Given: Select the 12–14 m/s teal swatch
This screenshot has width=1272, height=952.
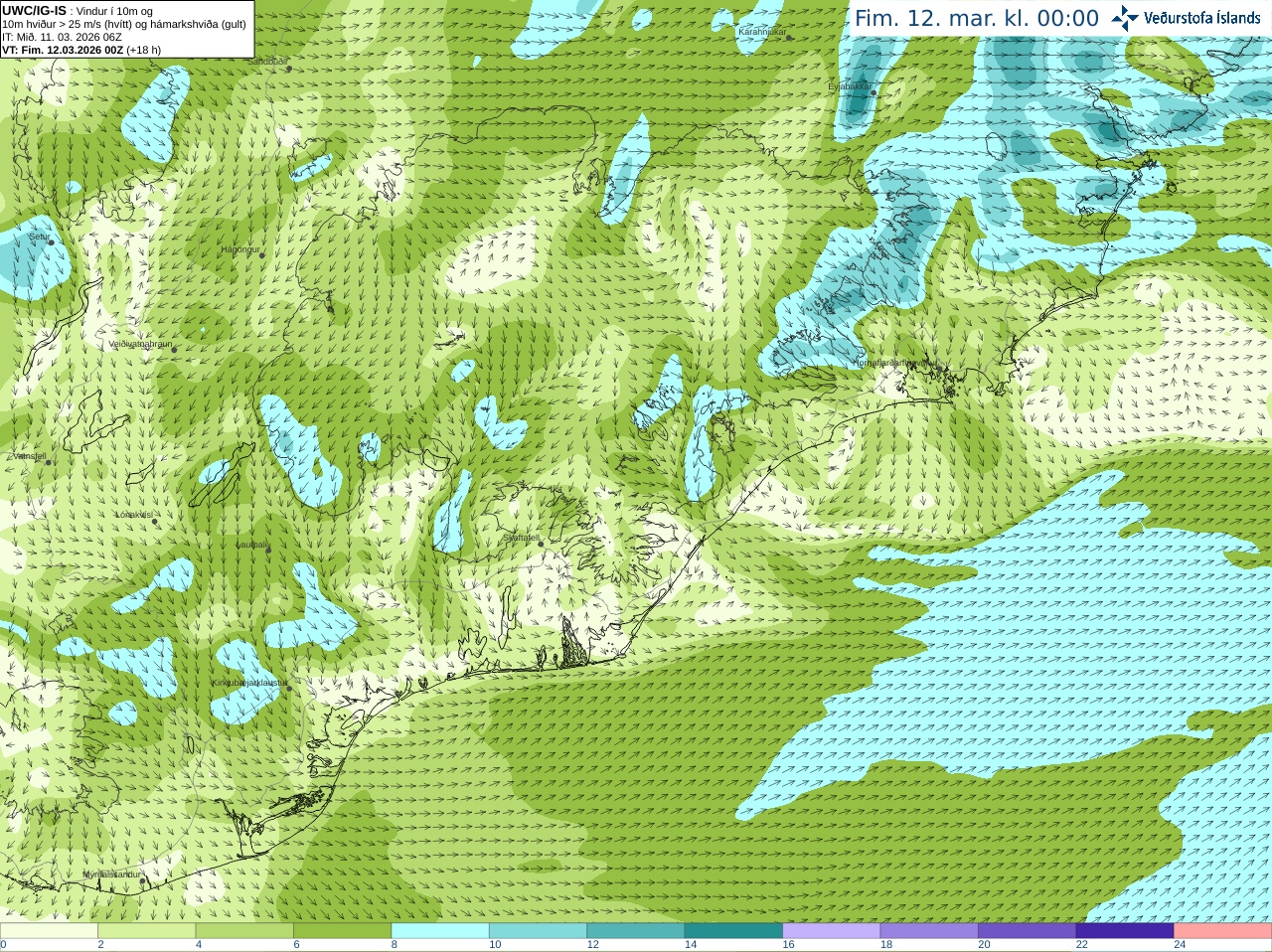Looking at the screenshot, I should [x=636, y=931].
